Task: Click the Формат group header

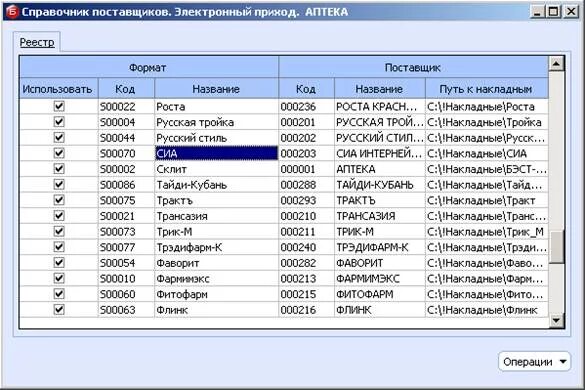Action: (x=149, y=68)
